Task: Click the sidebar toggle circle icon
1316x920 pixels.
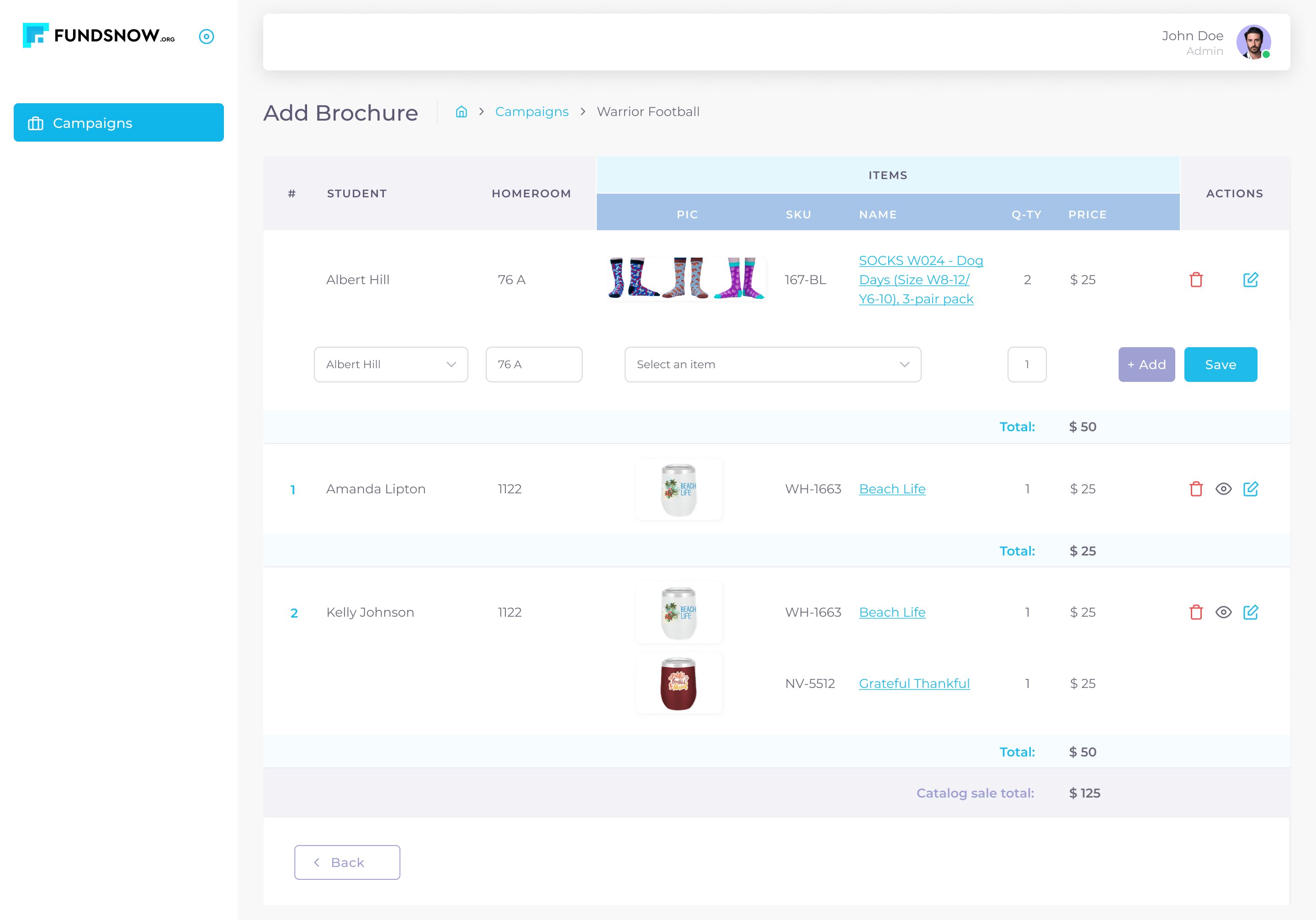Action: (x=207, y=37)
